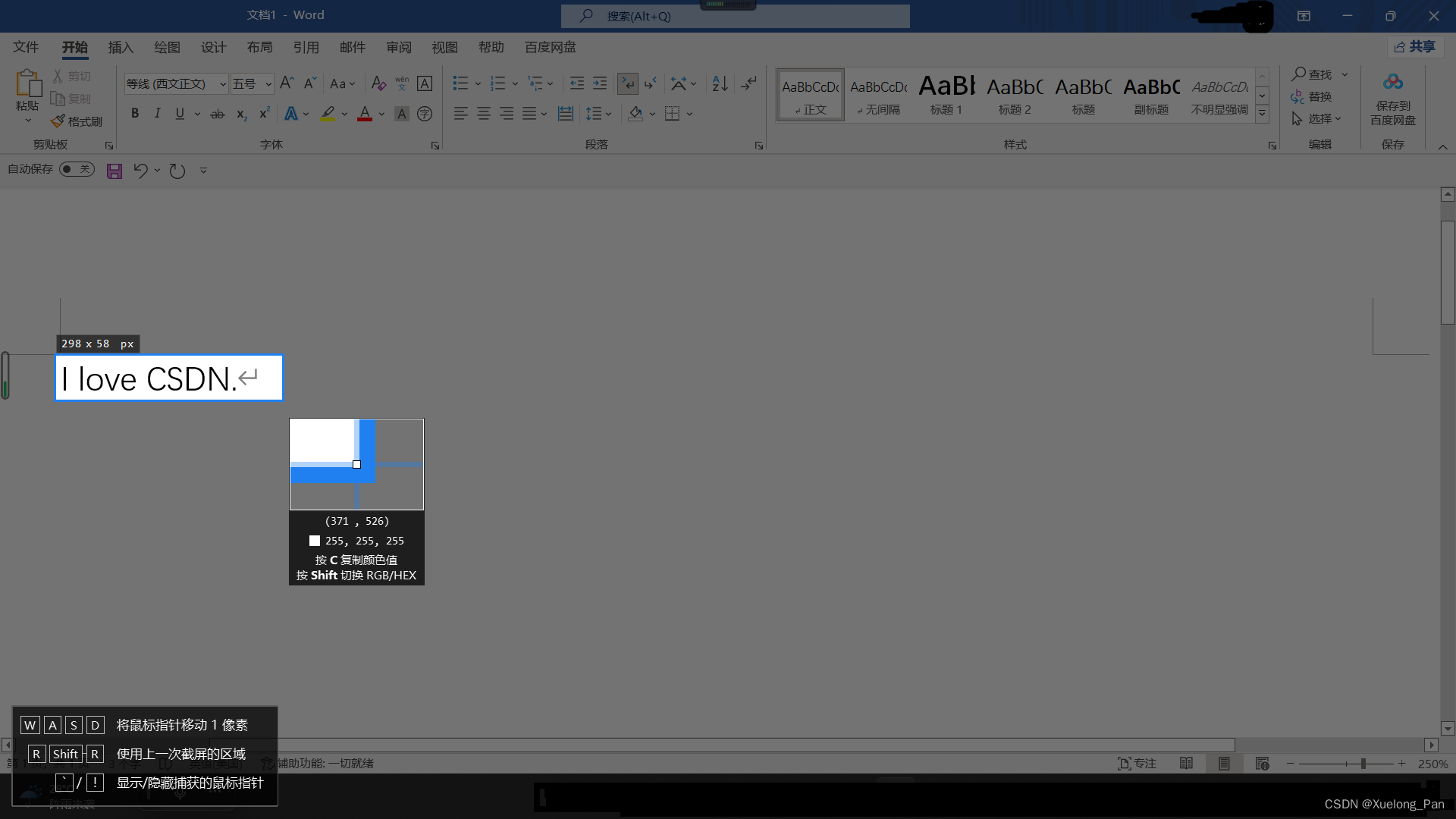This screenshot has height=819, width=1456.
Task: Apply strikethrough formatting
Action: (x=218, y=114)
